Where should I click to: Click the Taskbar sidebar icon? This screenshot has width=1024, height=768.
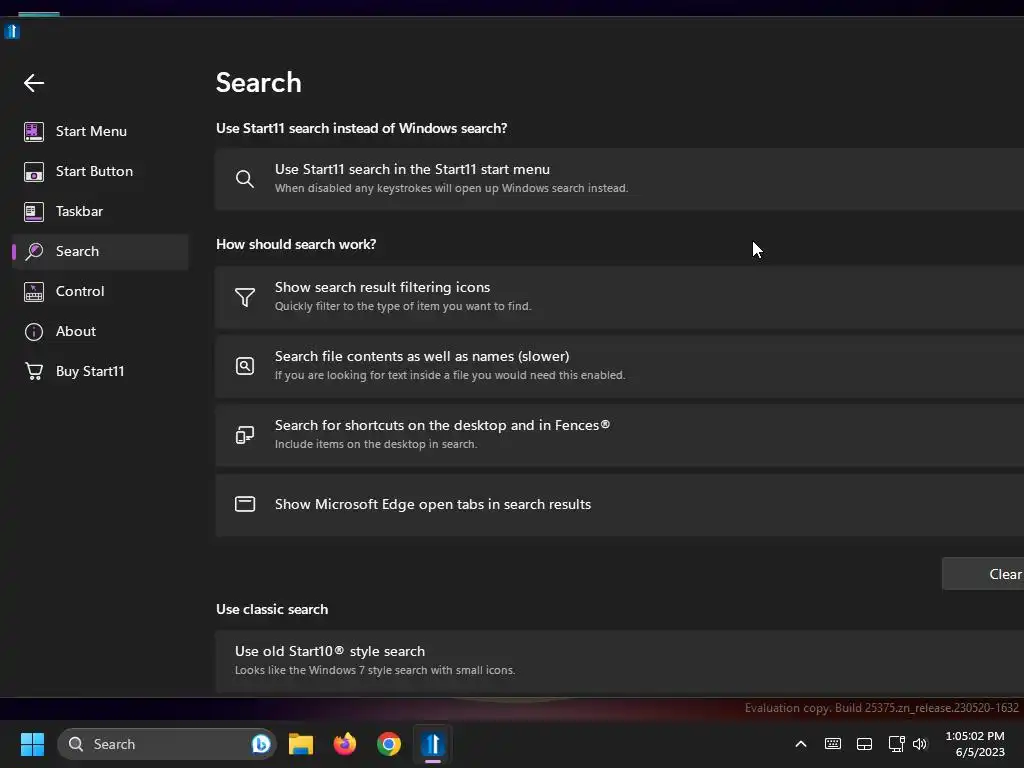(34, 212)
